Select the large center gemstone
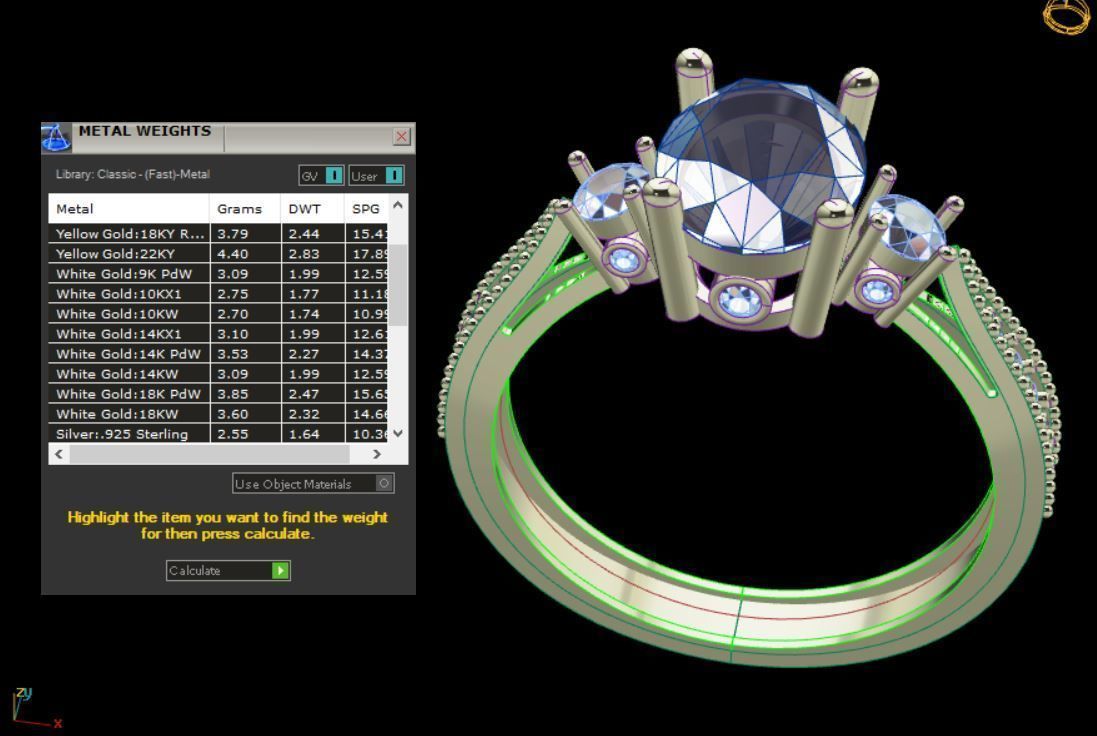The image size is (1097, 736). click(x=763, y=164)
